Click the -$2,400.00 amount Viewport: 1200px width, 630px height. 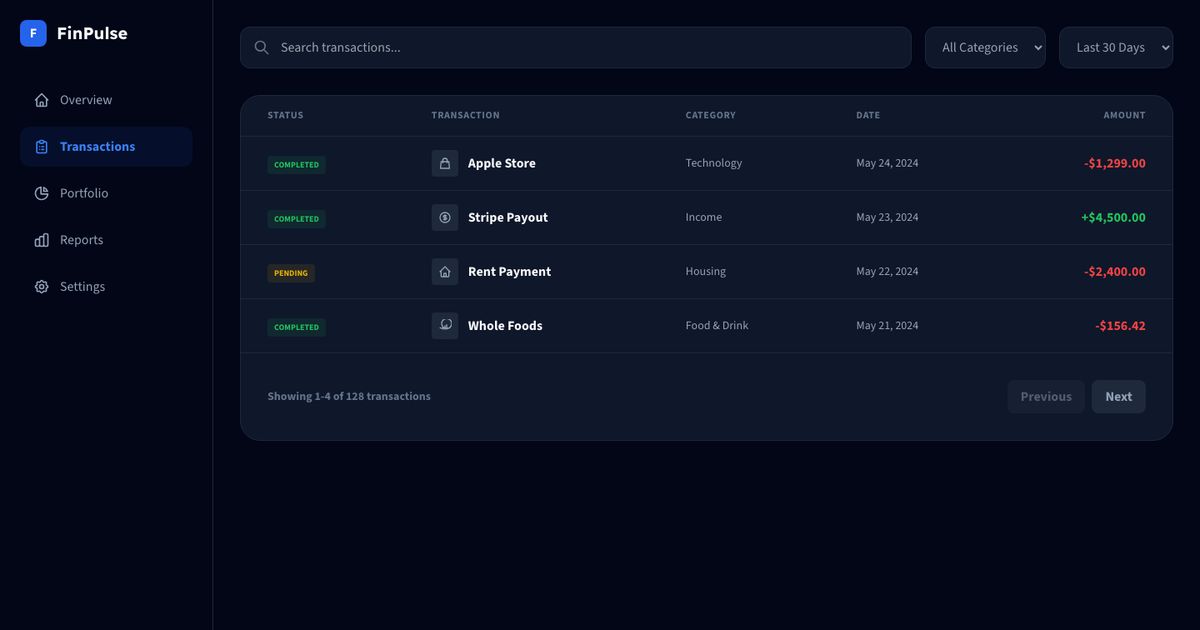coord(1115,271)
